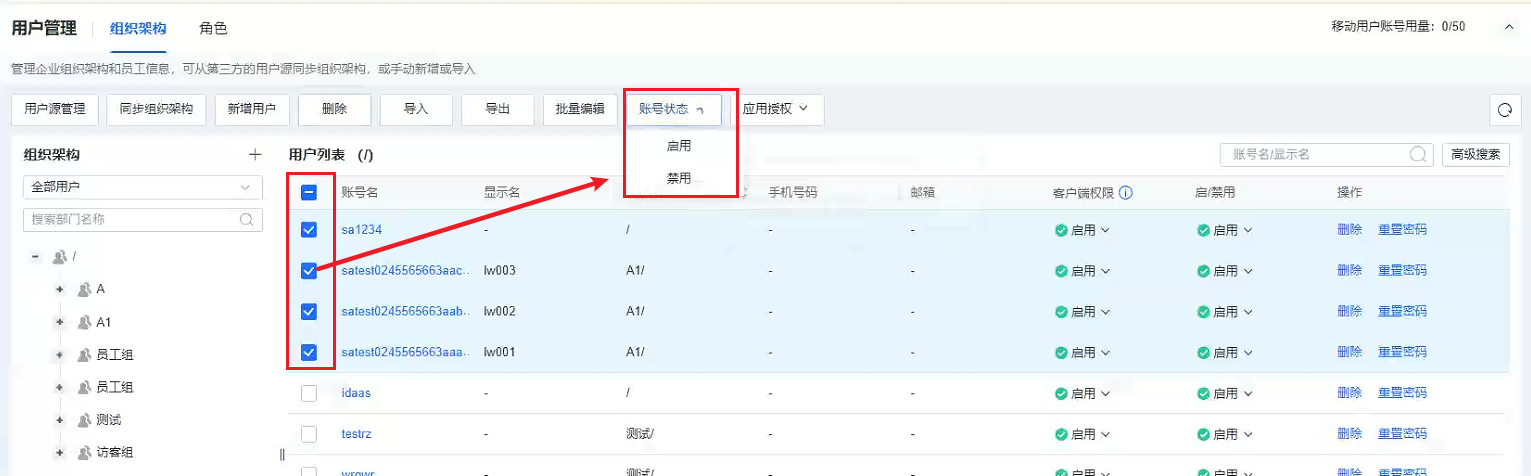This screenshot has width=1531, height=476.
Task: Click the plus icon beside 组织架构
Action: [255, 155]
